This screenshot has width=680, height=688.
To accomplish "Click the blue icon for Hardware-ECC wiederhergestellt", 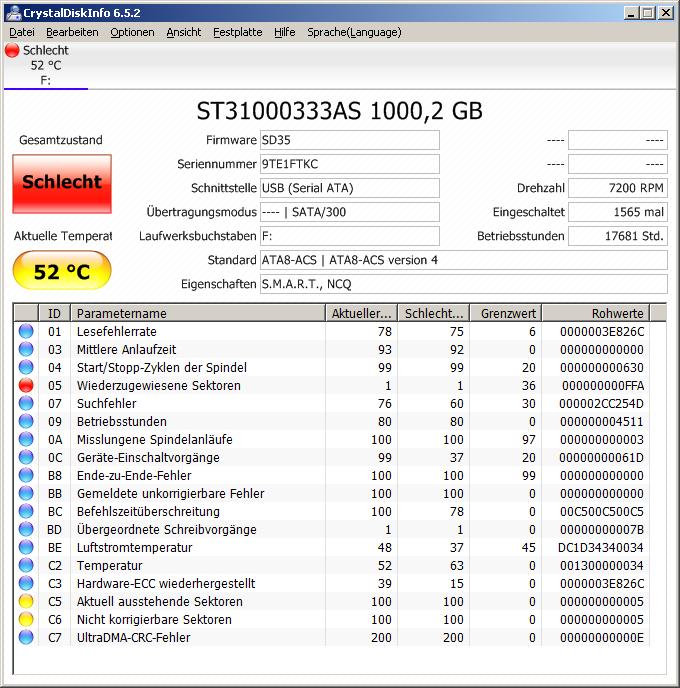I will pos(26,583).
